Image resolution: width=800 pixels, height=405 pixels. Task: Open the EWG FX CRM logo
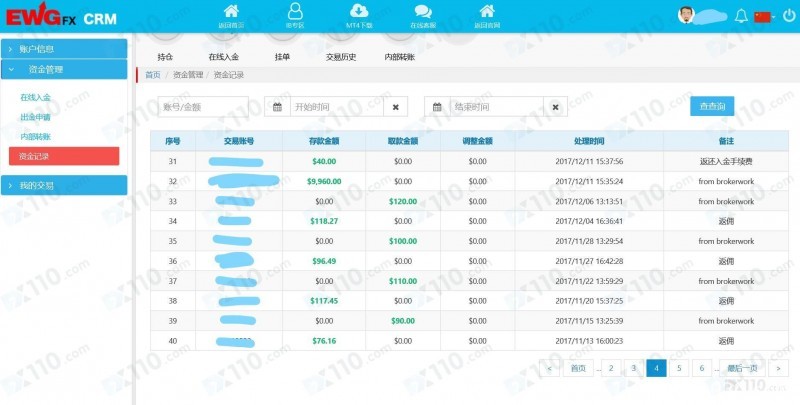click(x=61, y=17)
